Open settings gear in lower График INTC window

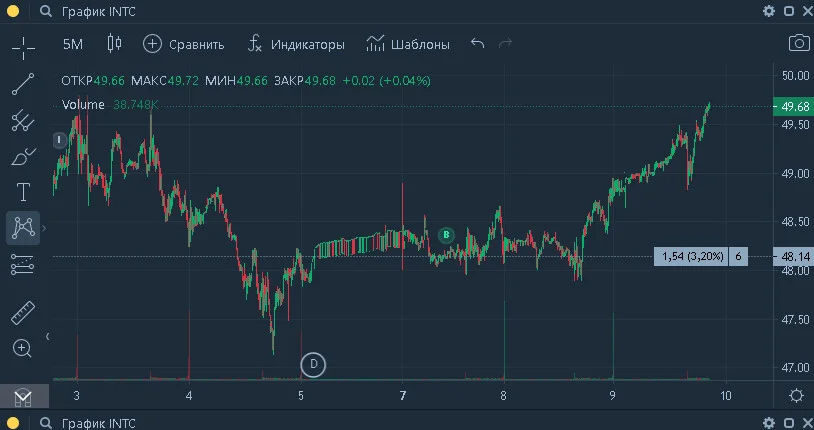769,423
